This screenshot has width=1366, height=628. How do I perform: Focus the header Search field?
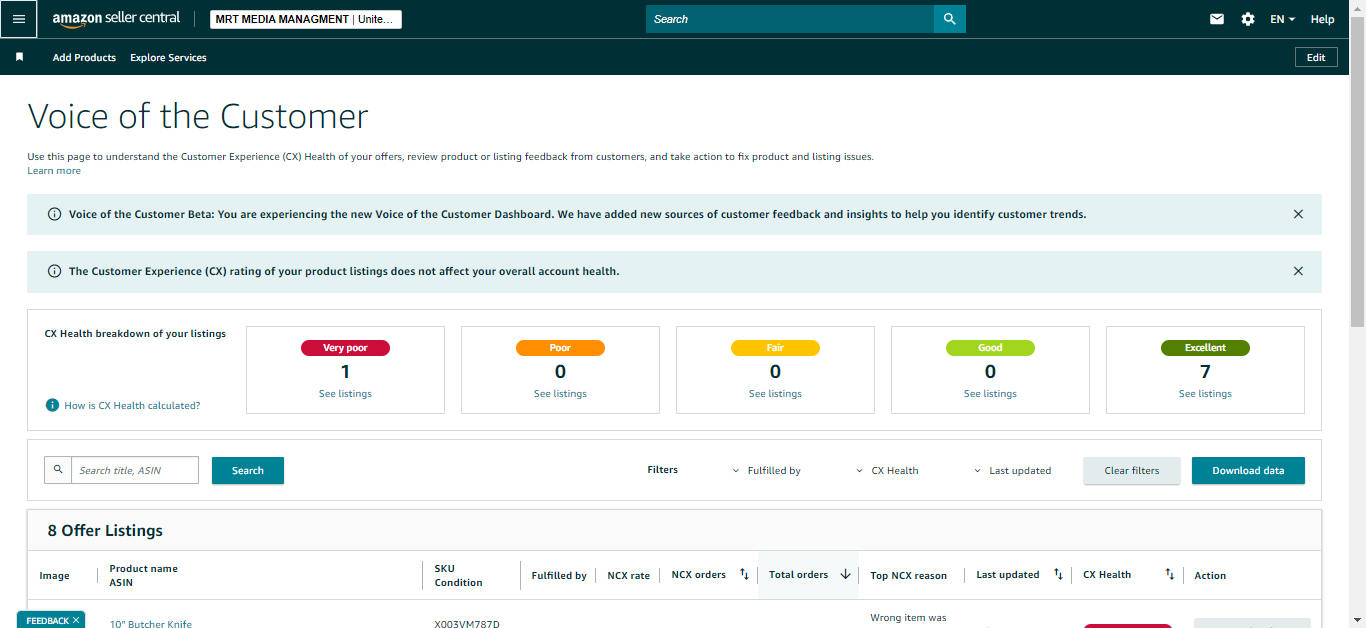[790, 19]
